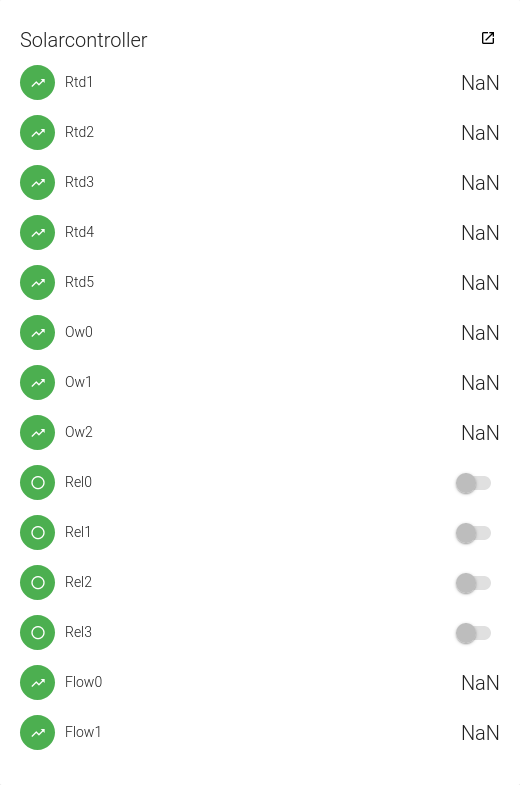Click the Rel2 relay circle icon
The image size is (520, 785).
pos(38,583)
